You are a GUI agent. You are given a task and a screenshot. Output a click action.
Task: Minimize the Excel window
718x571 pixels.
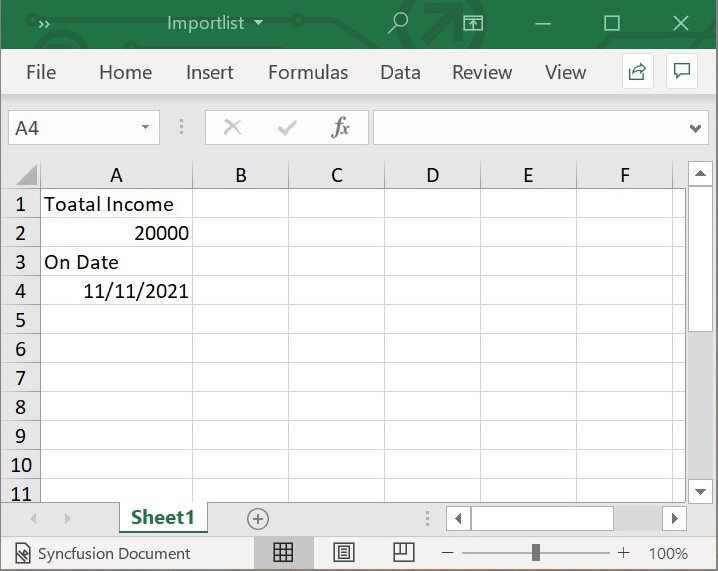[x=543, y=23]
